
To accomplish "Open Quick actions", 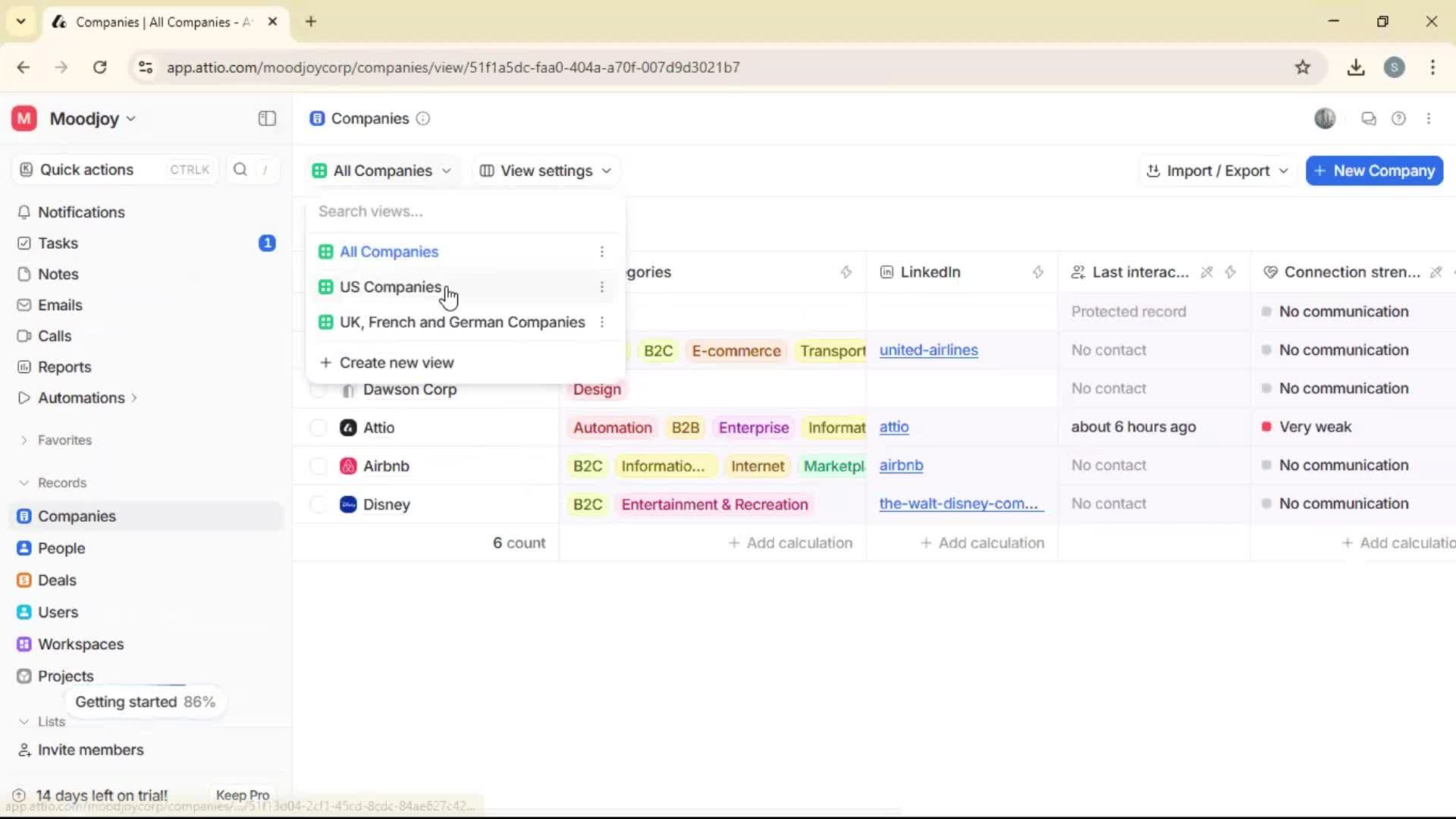I will tap(114, 170).
